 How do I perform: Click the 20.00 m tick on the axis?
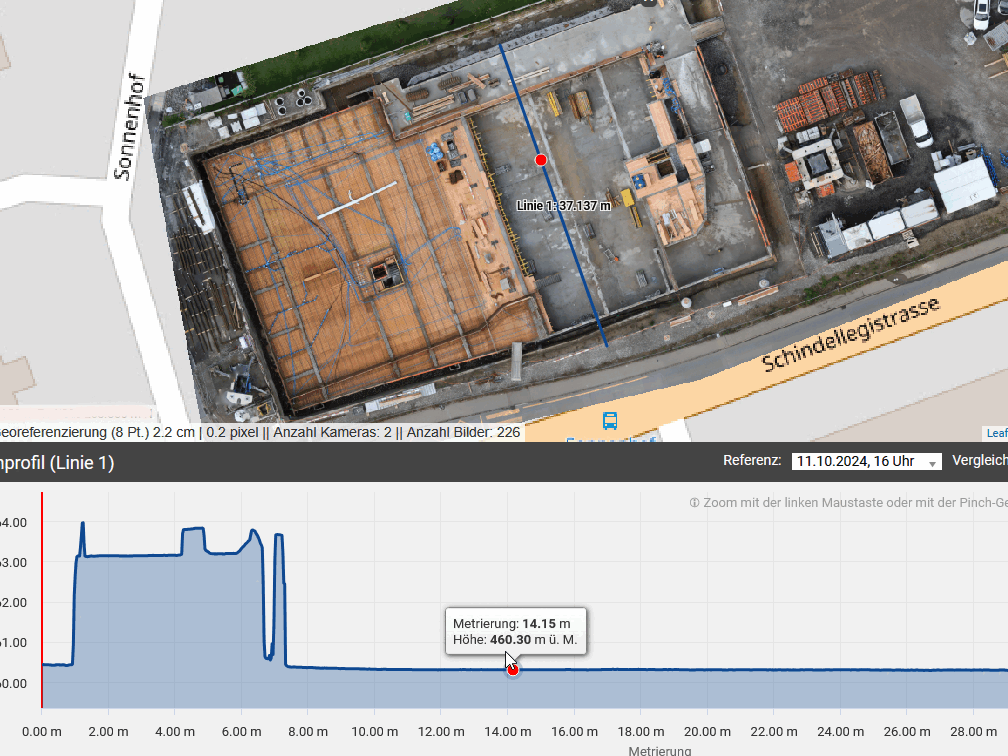[708, 732]
